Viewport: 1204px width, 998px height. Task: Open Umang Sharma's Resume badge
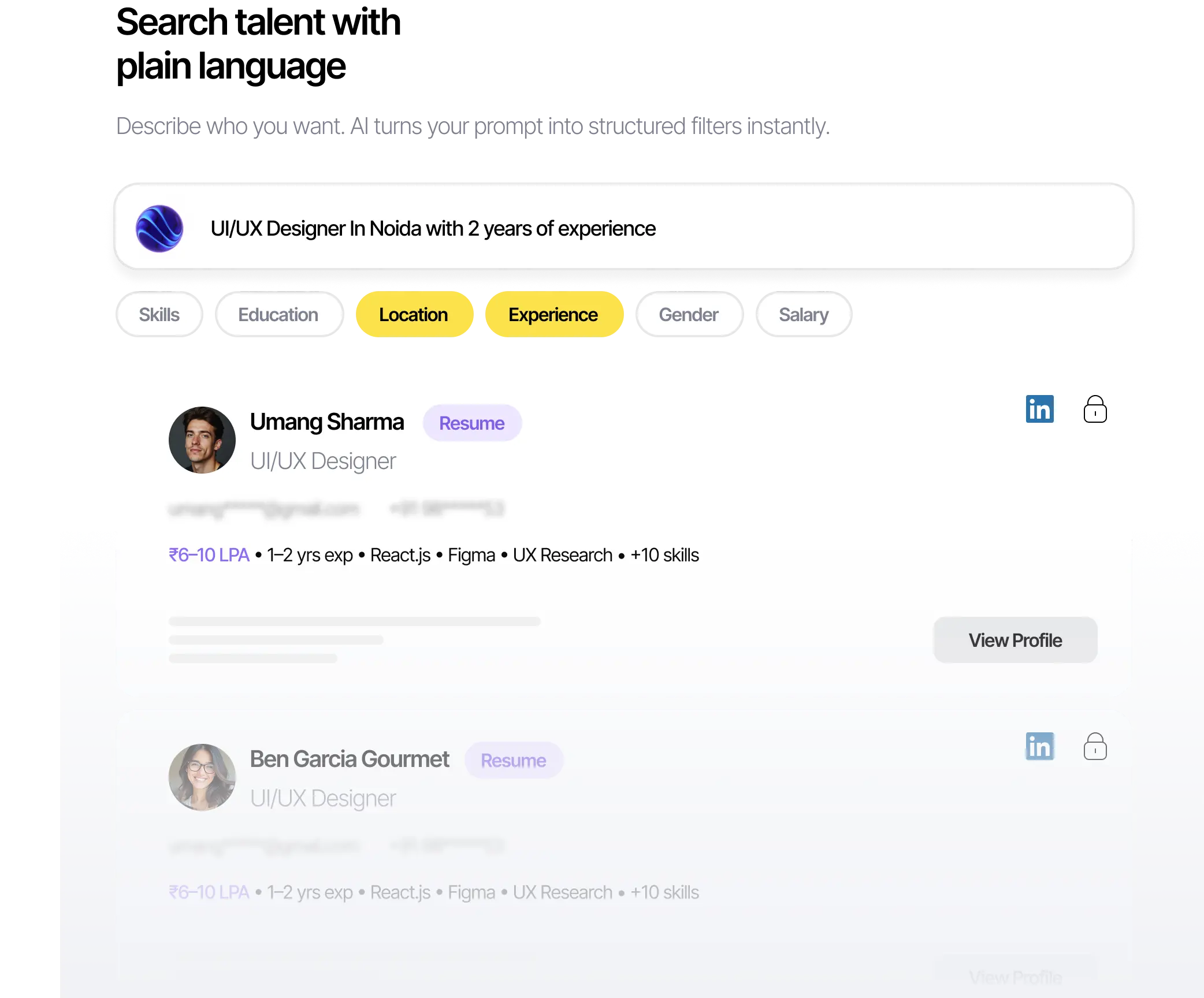(x=471, y=423)
